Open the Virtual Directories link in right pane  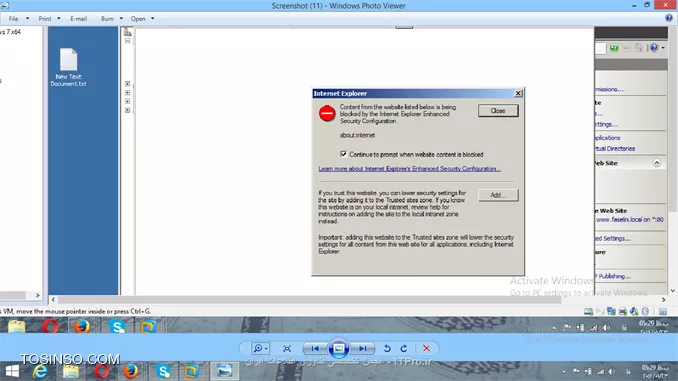tap(615, 148)
